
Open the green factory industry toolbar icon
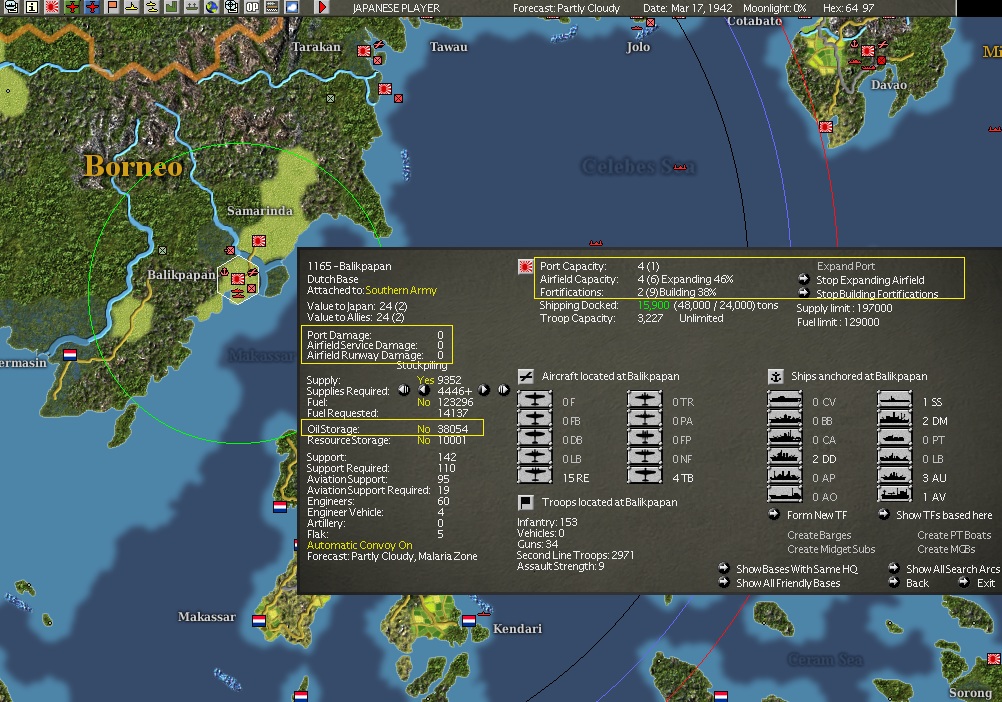tap(171, 7)
